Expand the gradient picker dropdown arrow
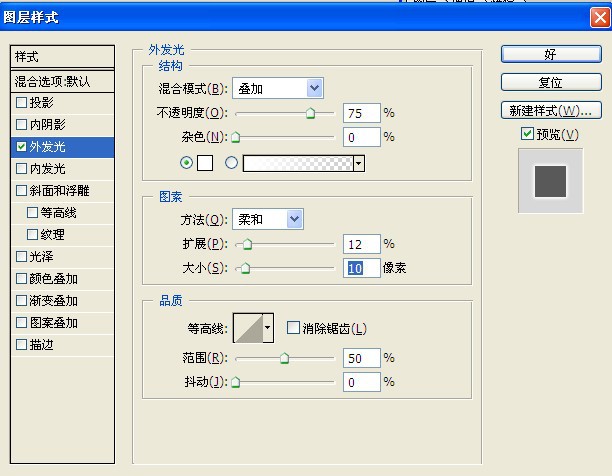 (x=358, y=163)
